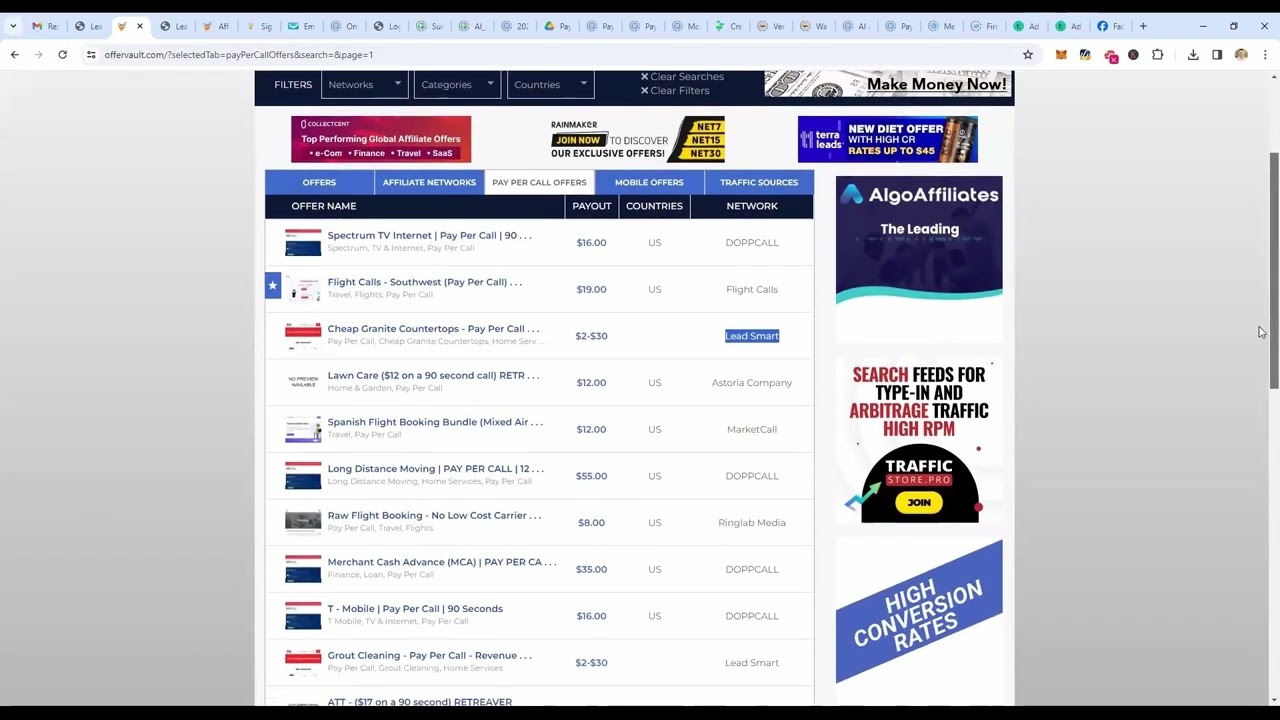Click the Flight Calls network name
Image resolution: width=1280 pixels, height=720 pixels.
(752, 289)
